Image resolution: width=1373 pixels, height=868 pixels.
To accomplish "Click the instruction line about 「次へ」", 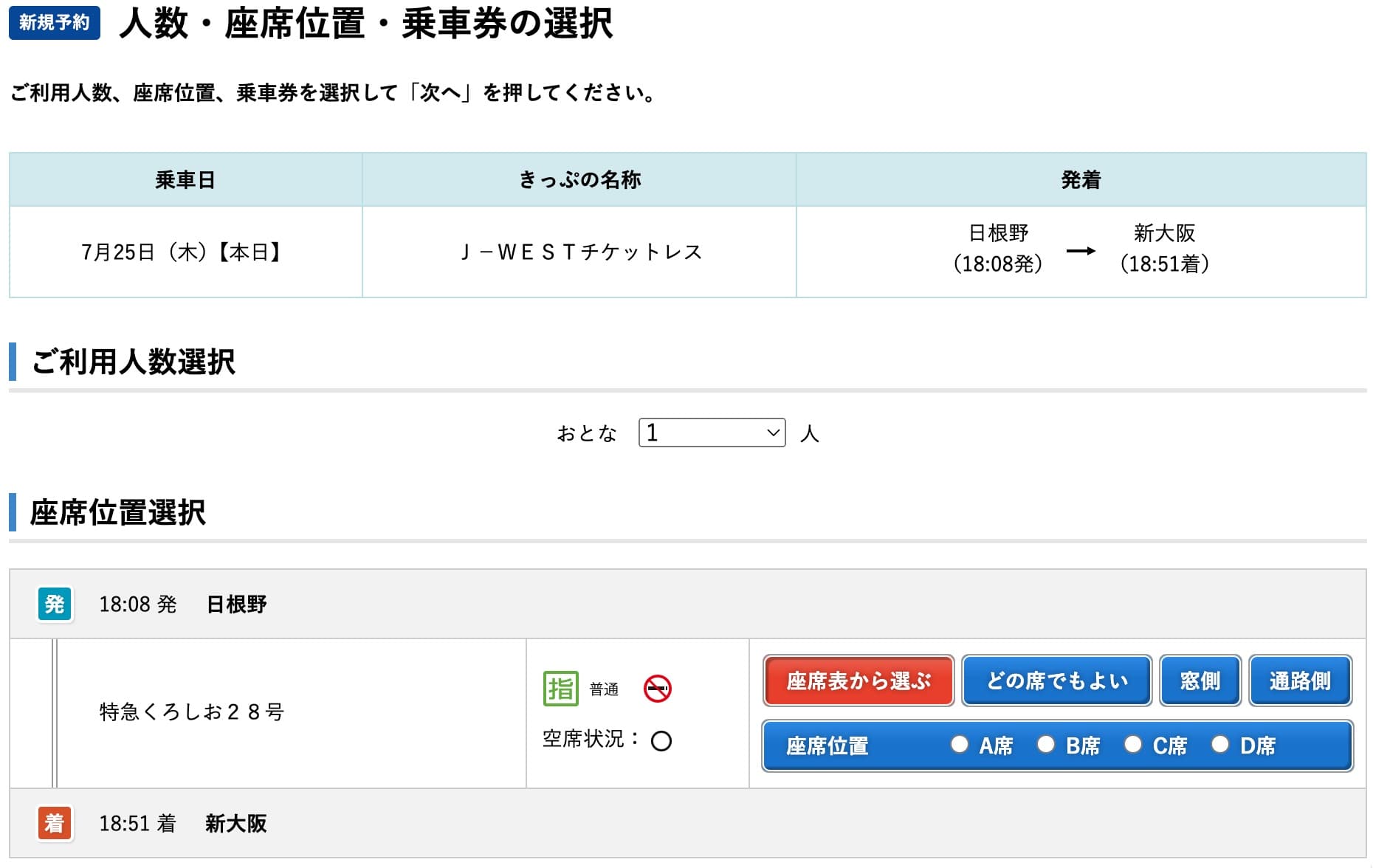I will coord(333,93).
